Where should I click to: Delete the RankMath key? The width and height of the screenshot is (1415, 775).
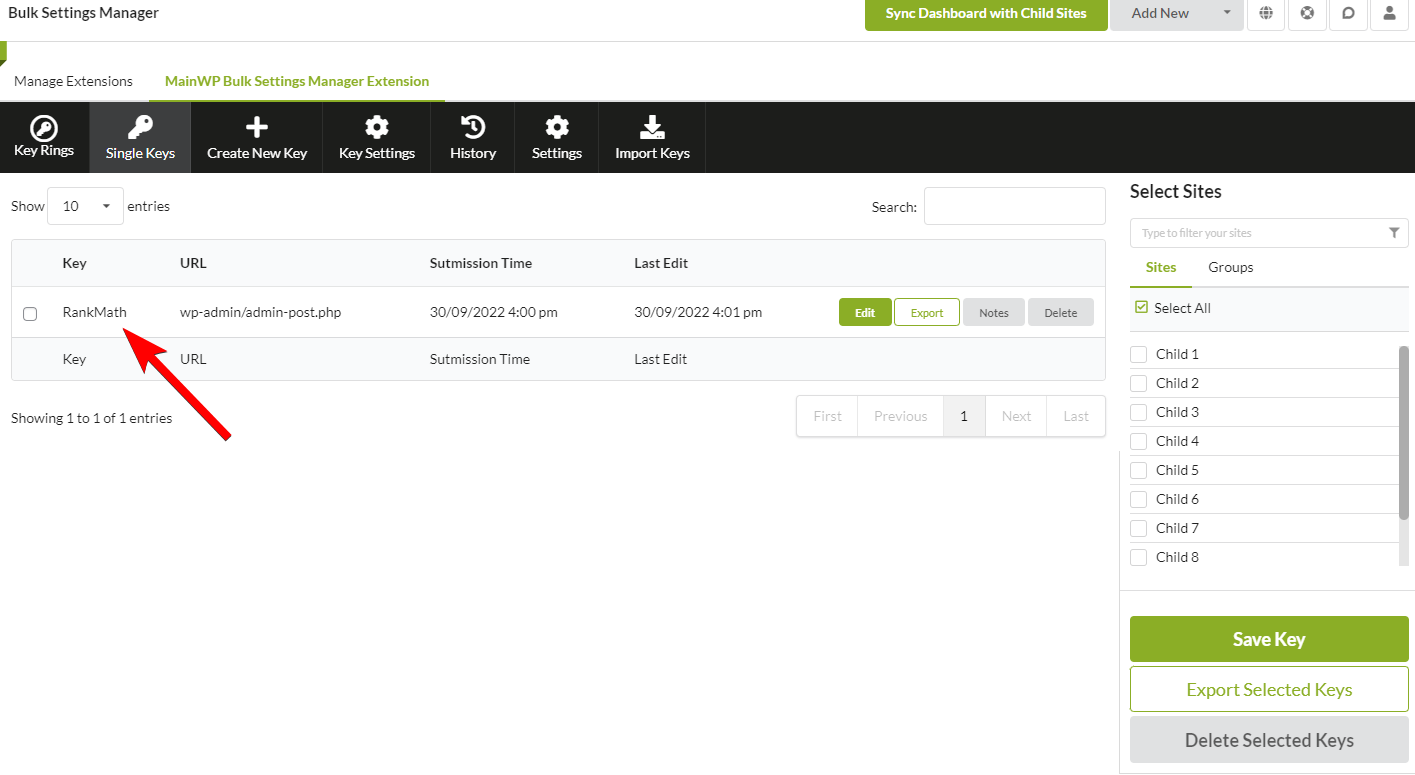pos(1061,313)
